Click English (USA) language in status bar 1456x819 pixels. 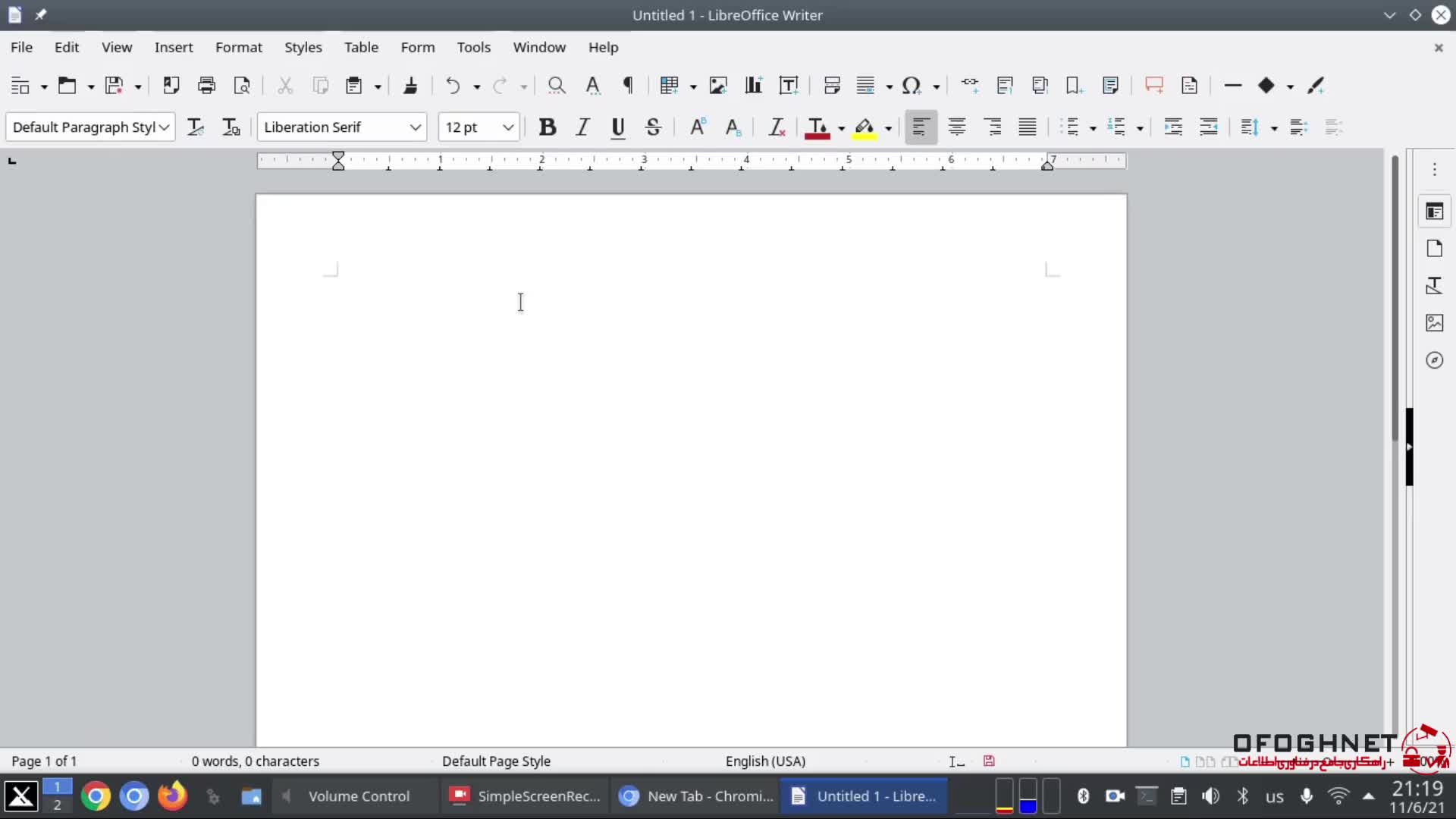point(765,761)
